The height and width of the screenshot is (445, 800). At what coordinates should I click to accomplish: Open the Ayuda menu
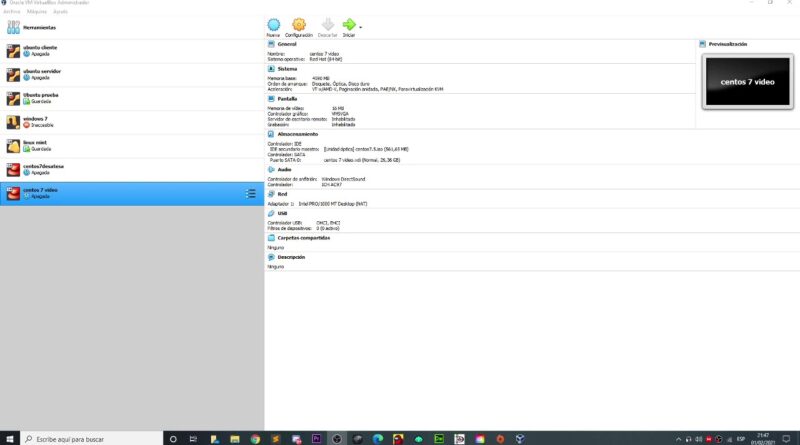coord(60,11)
